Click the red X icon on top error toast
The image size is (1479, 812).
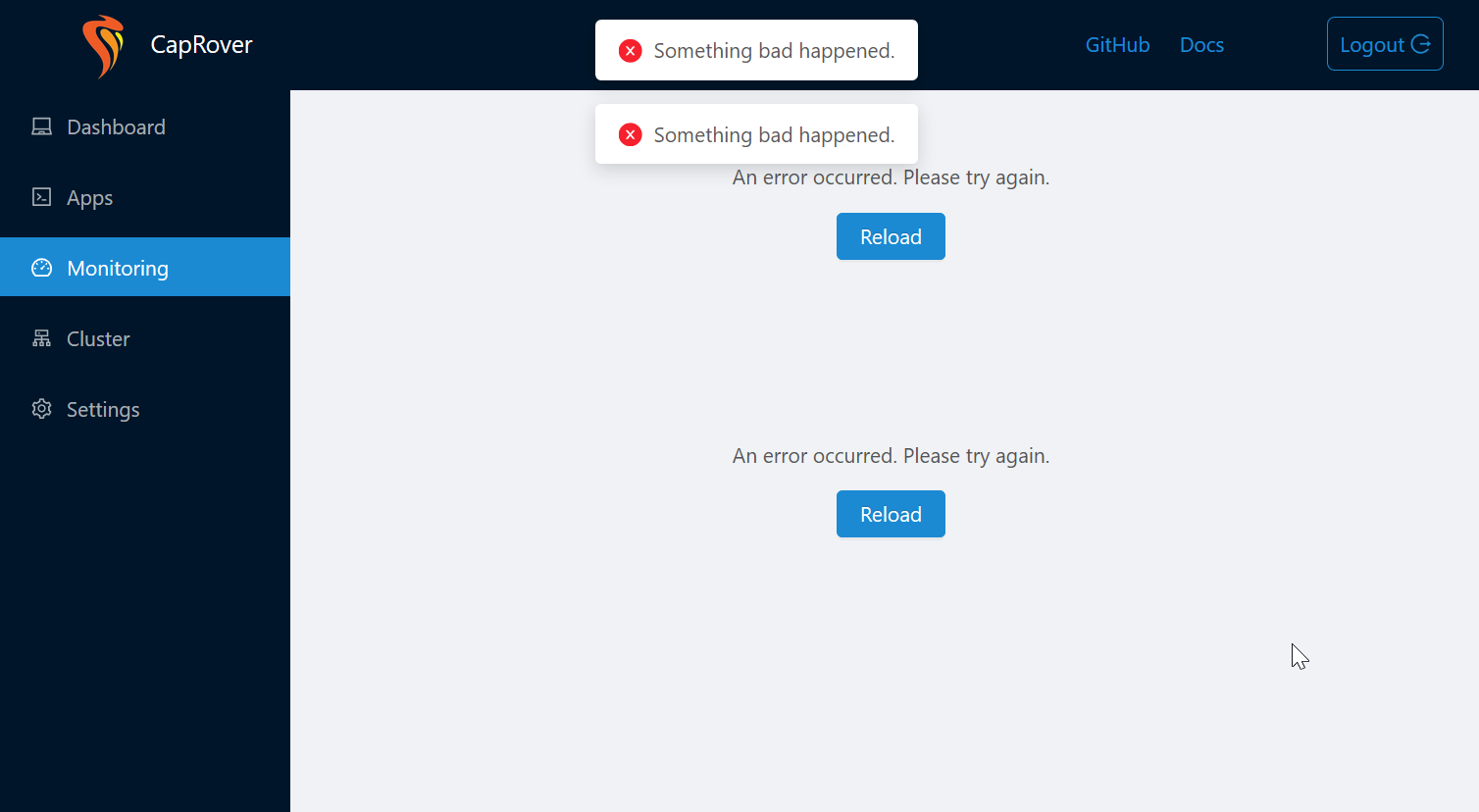click(630, 50)
